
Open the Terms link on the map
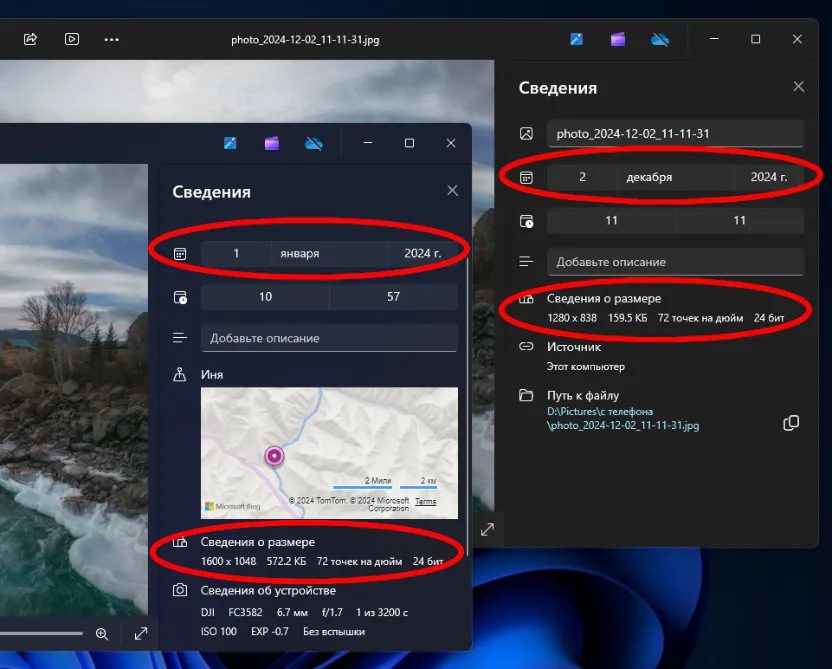425,501
